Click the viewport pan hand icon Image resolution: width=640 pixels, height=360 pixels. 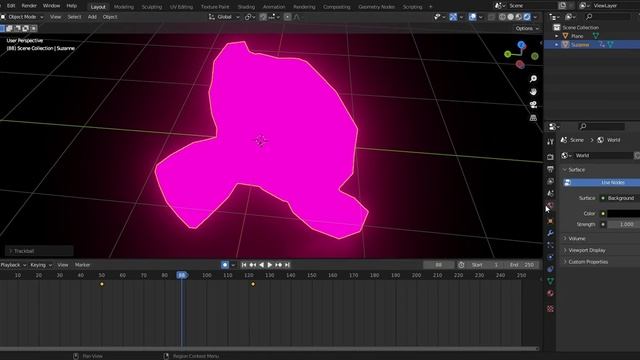[533, 92]
